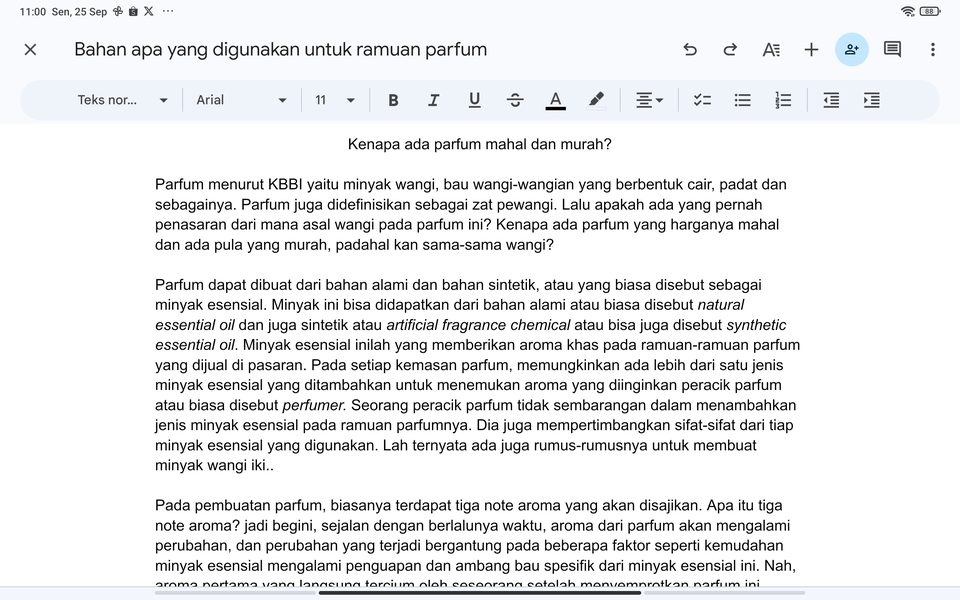Click the horizontal scrollbar at the bottom
Screen dimensions: 960x600
[x=480, y=593]
